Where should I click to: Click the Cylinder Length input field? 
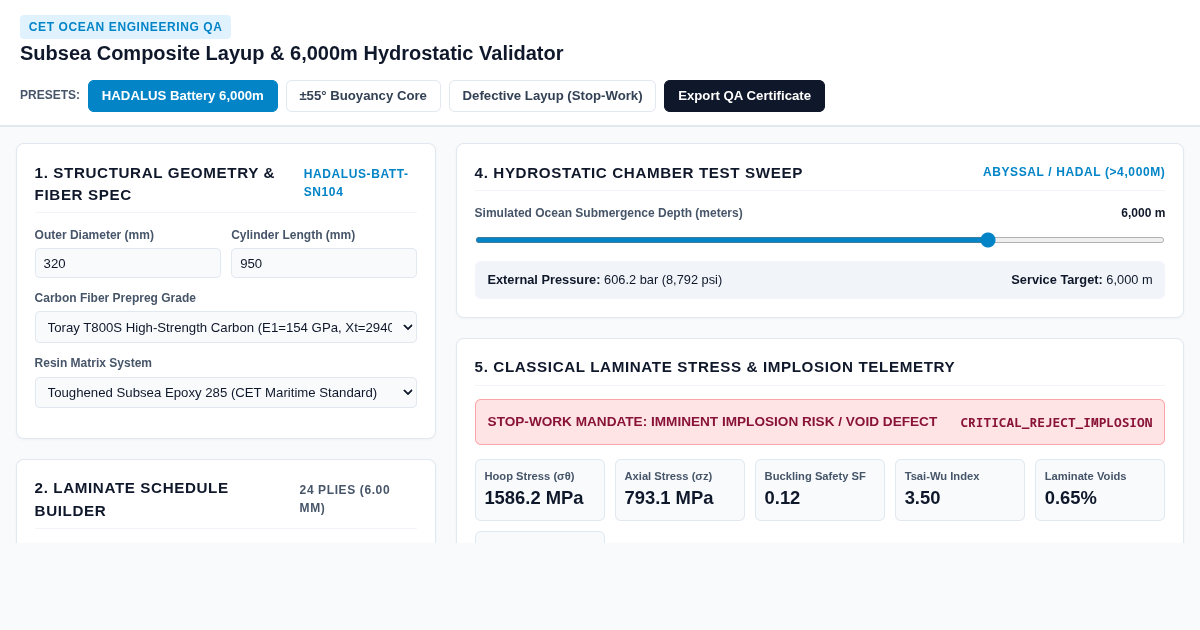click(x=324, y=263)
